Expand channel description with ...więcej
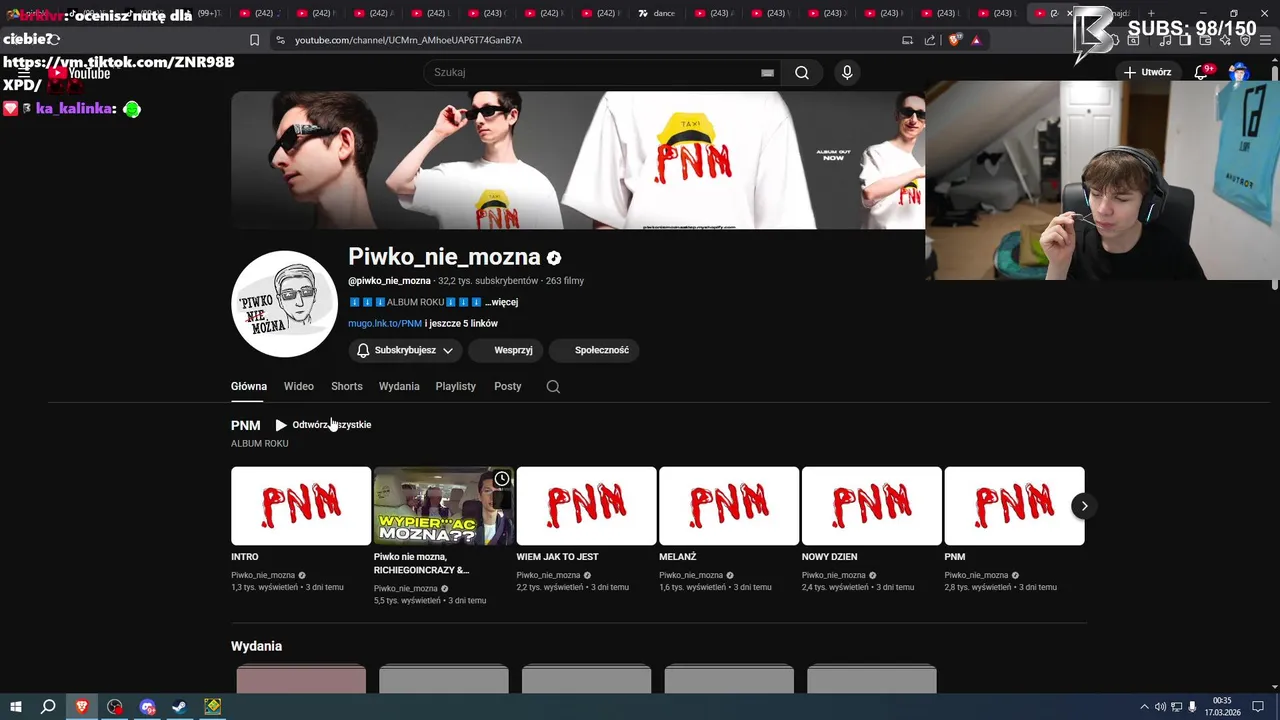1280x720 pixels. pos(501,302)
